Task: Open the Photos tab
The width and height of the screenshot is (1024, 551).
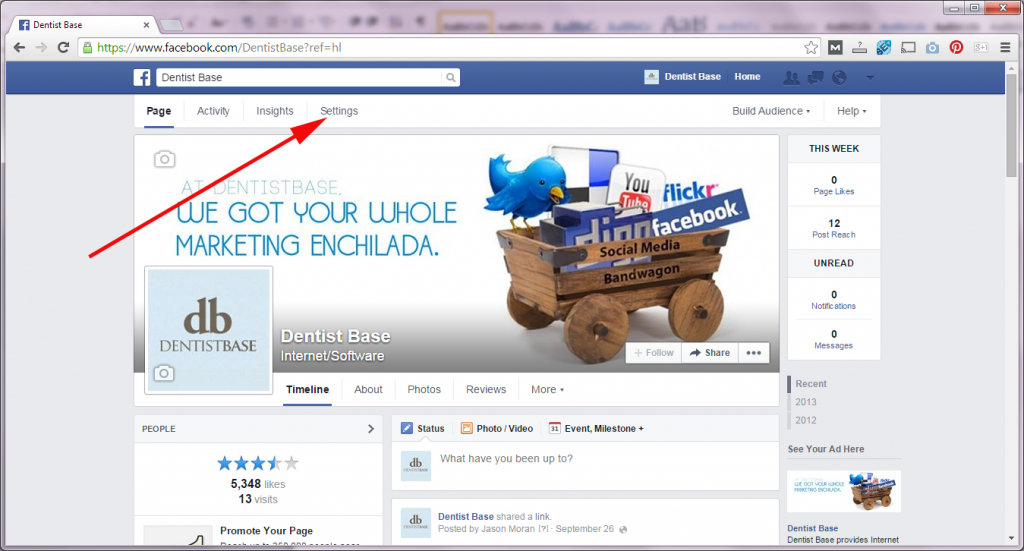Action: (x=424, y=389)
